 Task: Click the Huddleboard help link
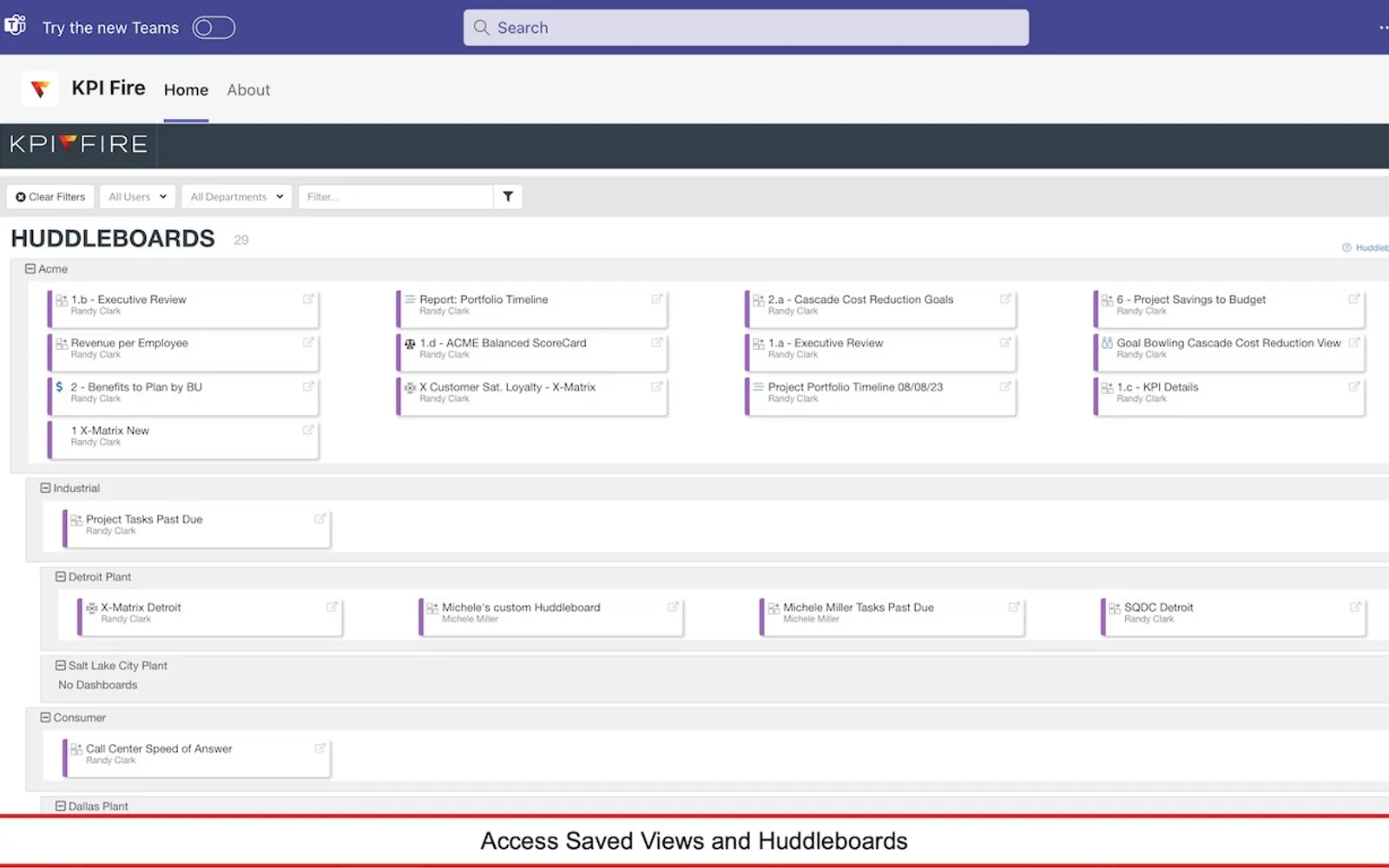pos(1366,247)
